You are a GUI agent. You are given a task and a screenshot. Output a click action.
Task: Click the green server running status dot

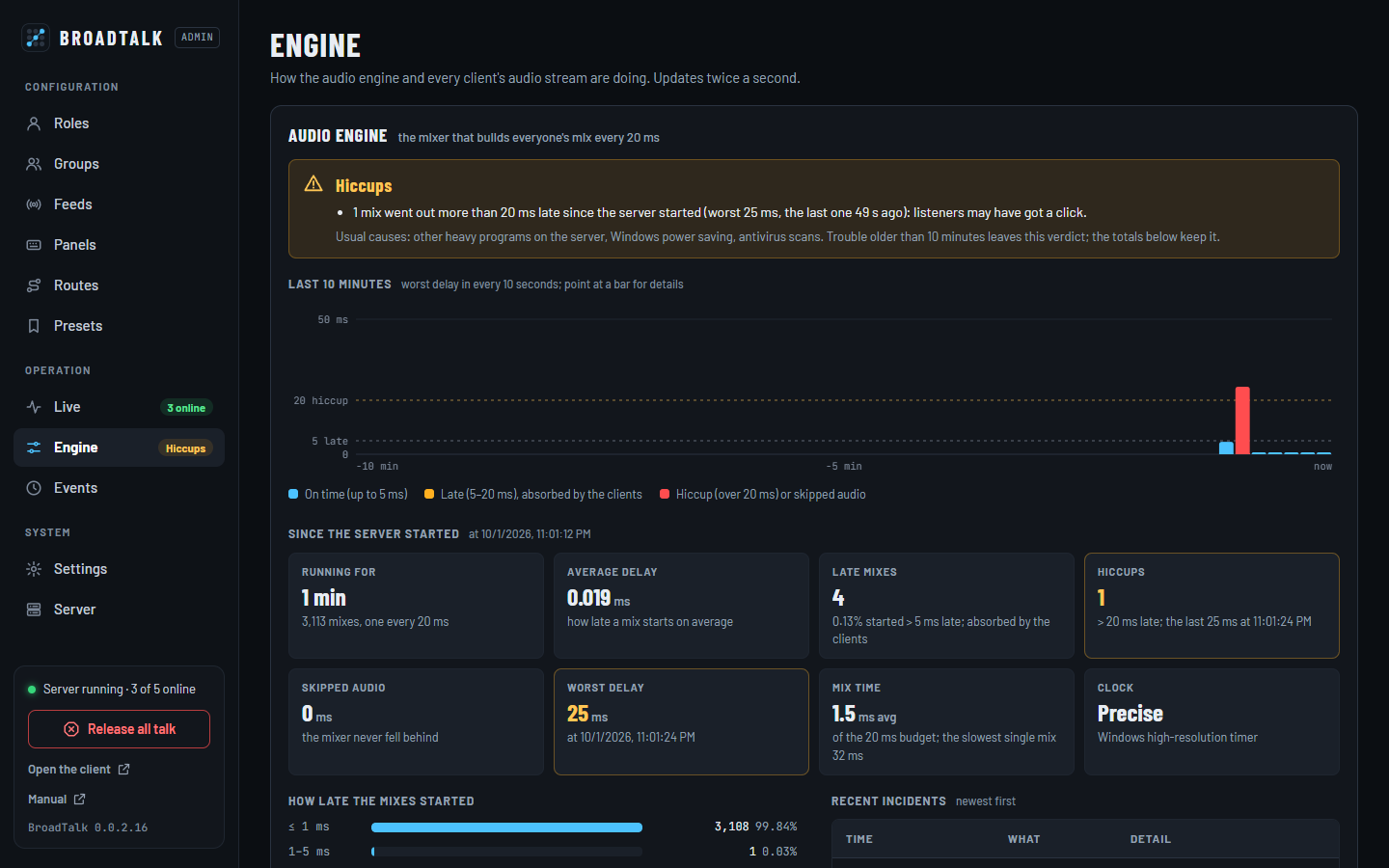[x=32, y=690]
